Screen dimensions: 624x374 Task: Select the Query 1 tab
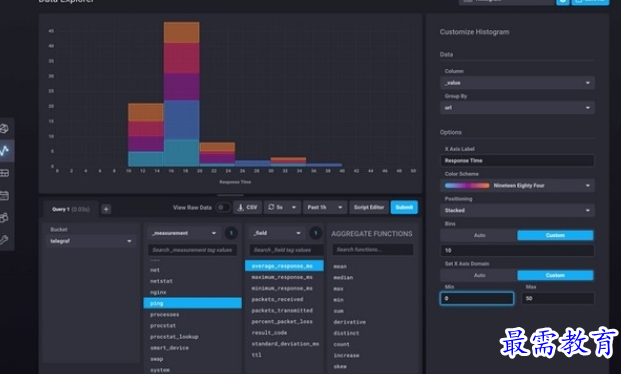tap(70, 209)
